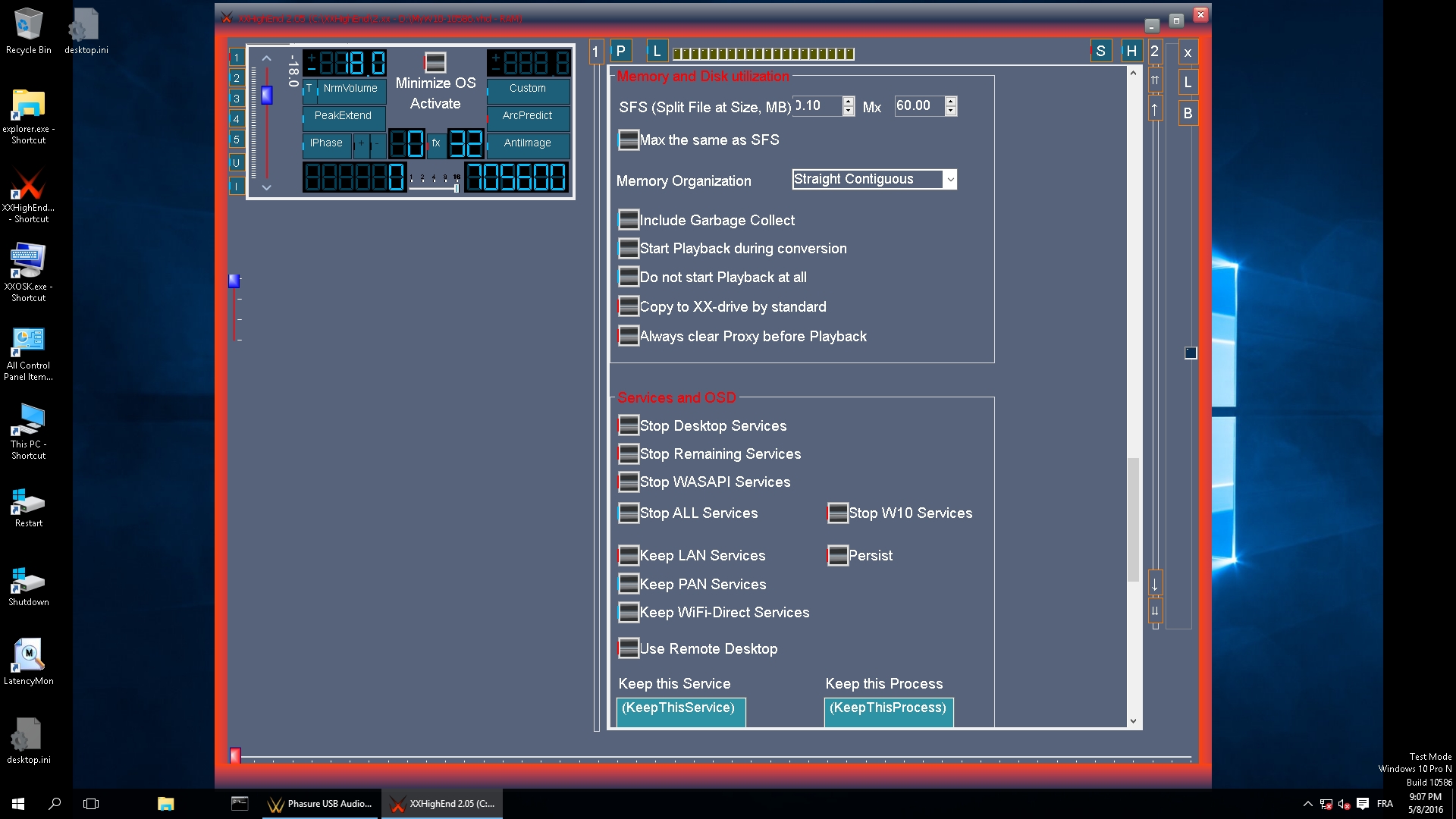Select tab 3 on left strip
This screenshot has height=819, width=1456.
(x=237, y=99)
